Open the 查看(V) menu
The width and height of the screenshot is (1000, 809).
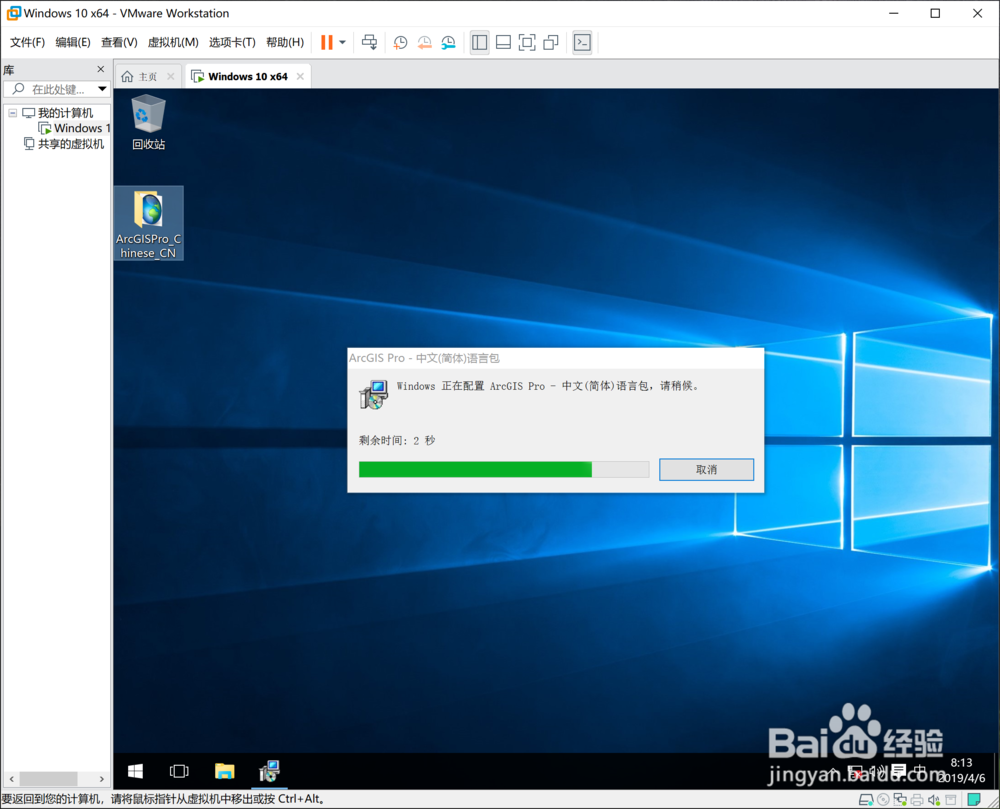click(x=119, y=43)
